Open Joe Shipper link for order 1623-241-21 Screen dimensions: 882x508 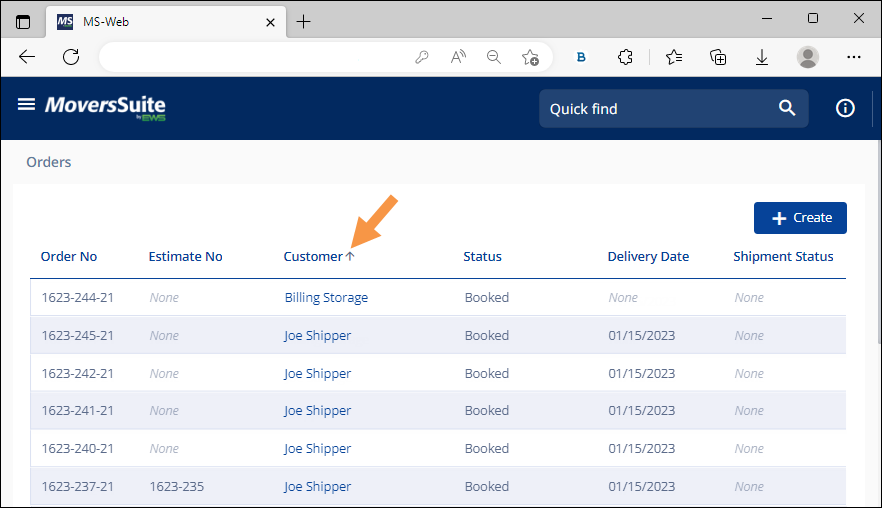coord(317,411)
